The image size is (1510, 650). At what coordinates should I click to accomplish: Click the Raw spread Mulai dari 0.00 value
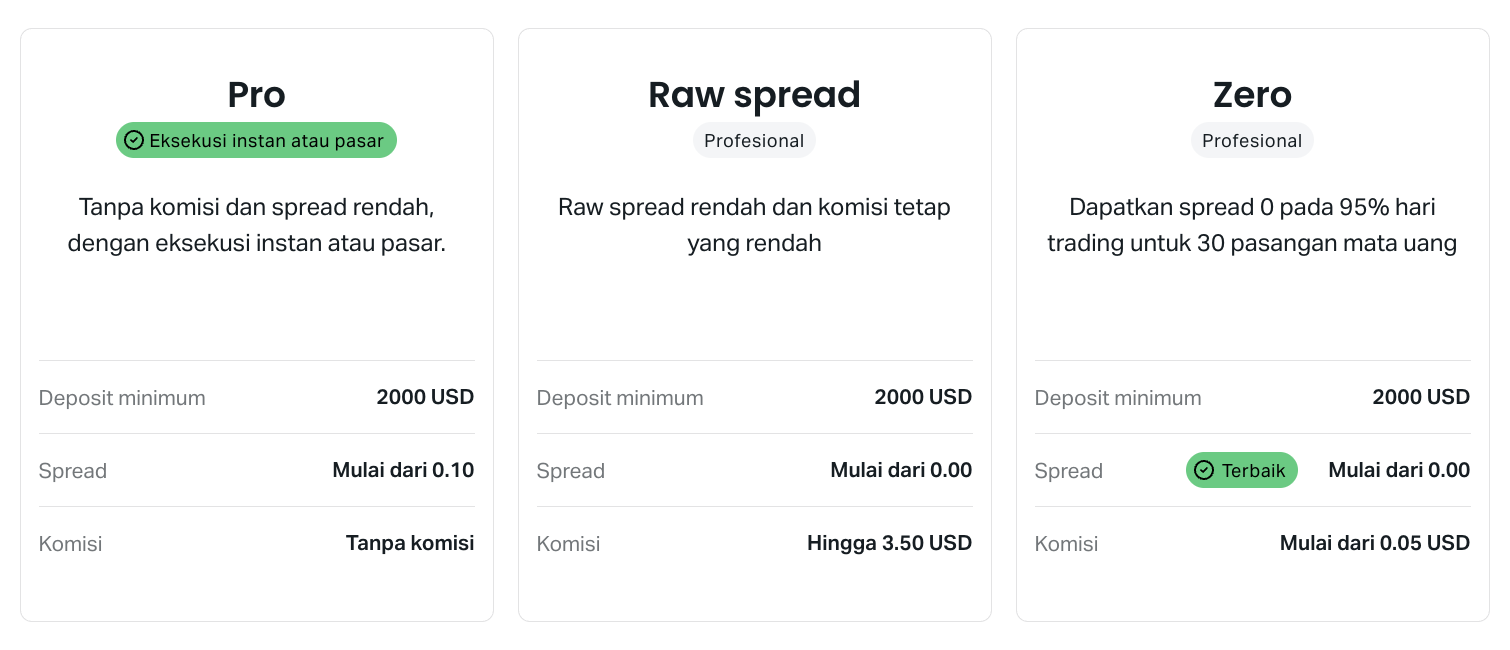901,470
